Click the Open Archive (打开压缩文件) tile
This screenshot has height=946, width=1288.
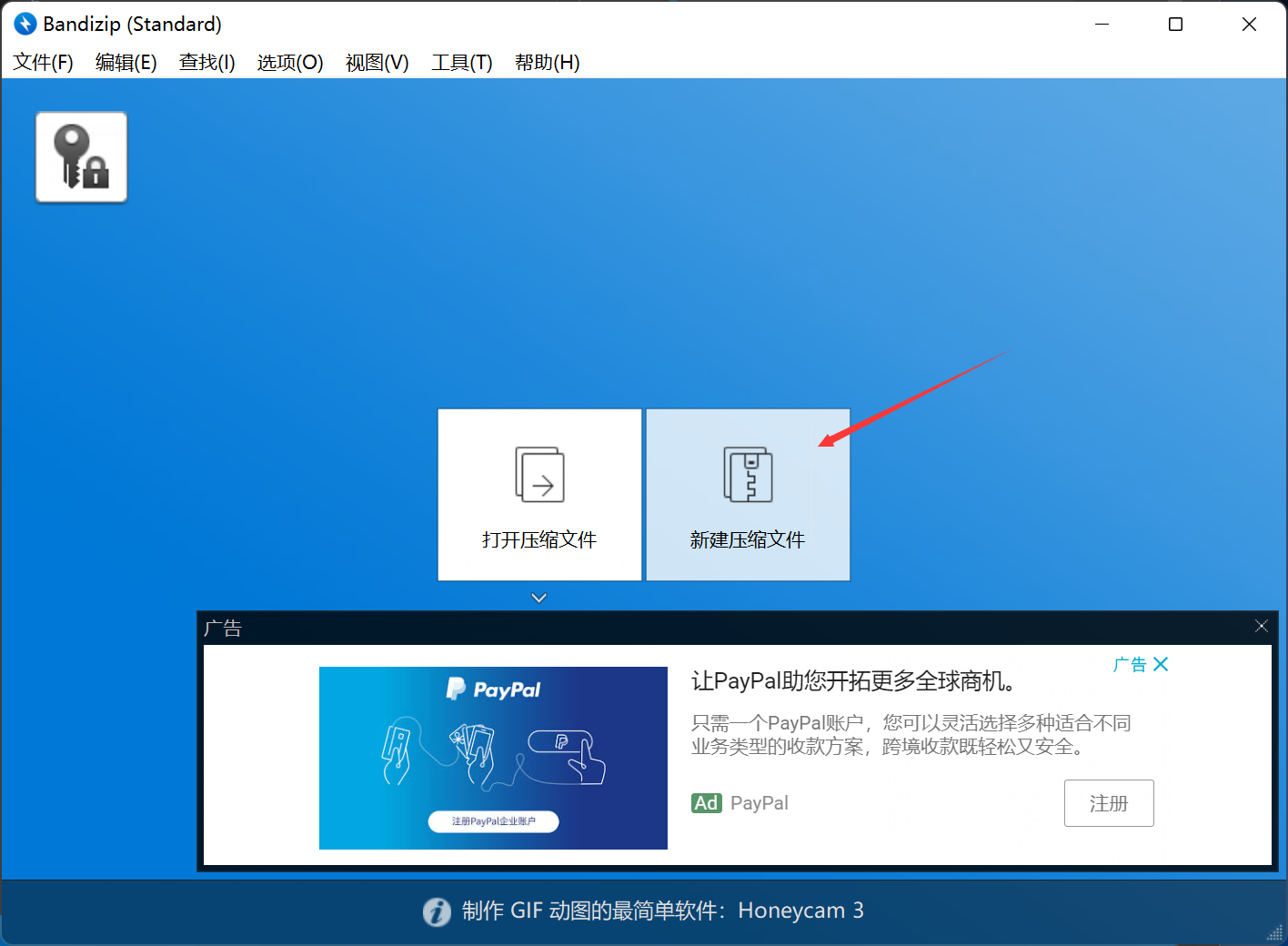(x=539, y=495)
